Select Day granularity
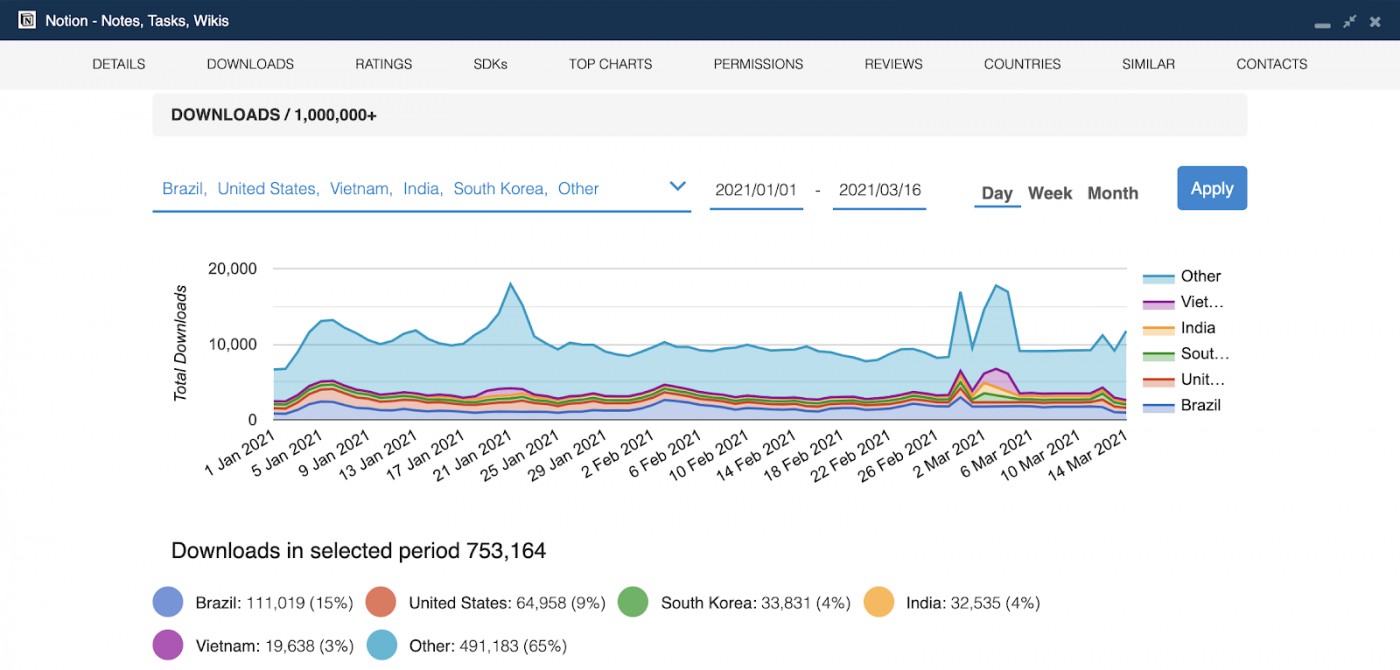 (997, 193)
